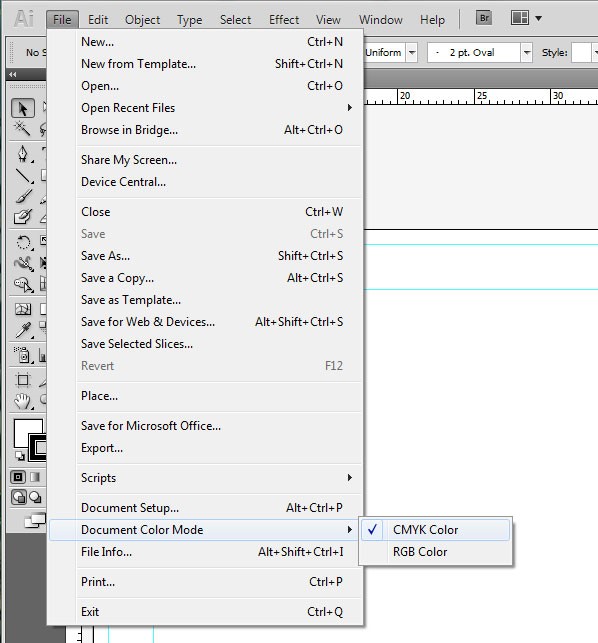
Task: Select the Paintbrush tool
Action: pyautogui.click(x=24, y=196)
